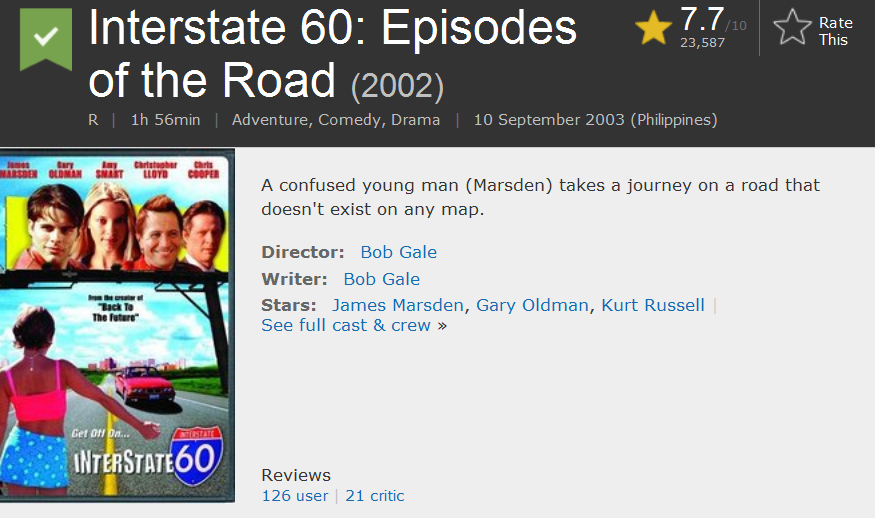Open the Drama genre link
Image resolution: width=875 pixels, height=518 pixels.
(415, 120)
